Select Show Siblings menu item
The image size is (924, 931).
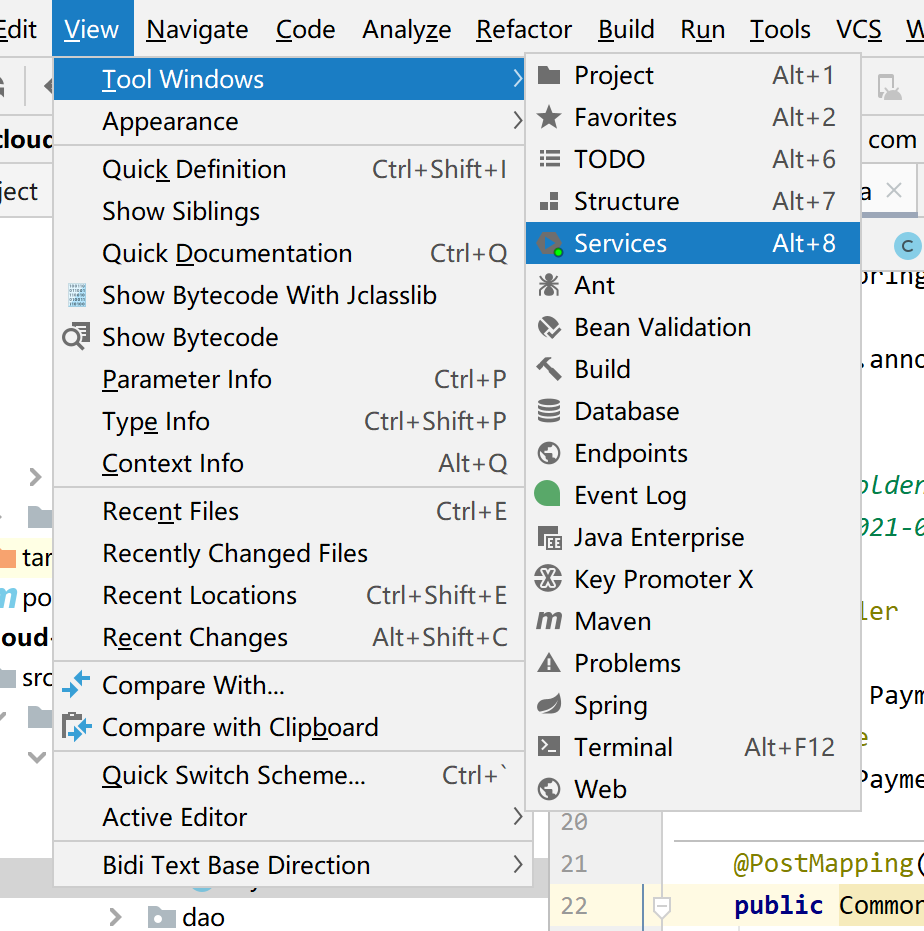[290, 211]
